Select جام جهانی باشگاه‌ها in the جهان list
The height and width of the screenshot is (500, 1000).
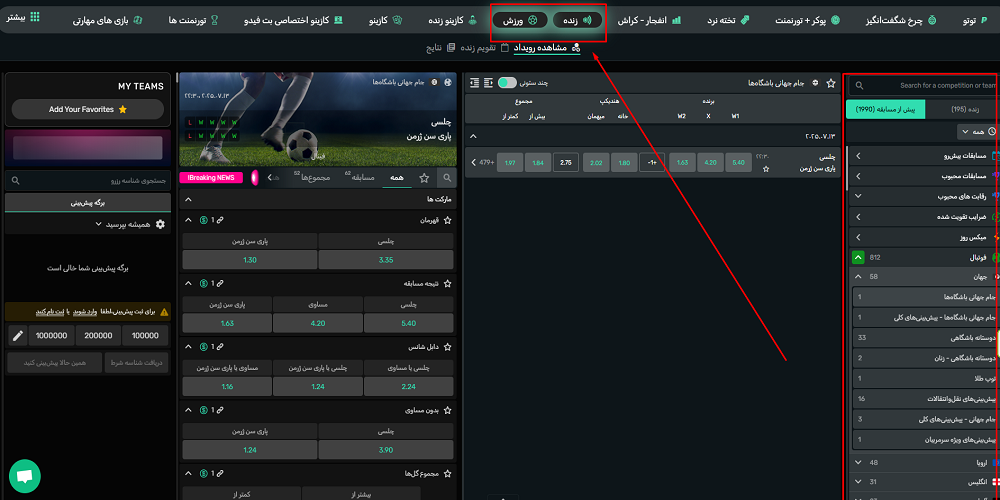[x=925, y=297]
